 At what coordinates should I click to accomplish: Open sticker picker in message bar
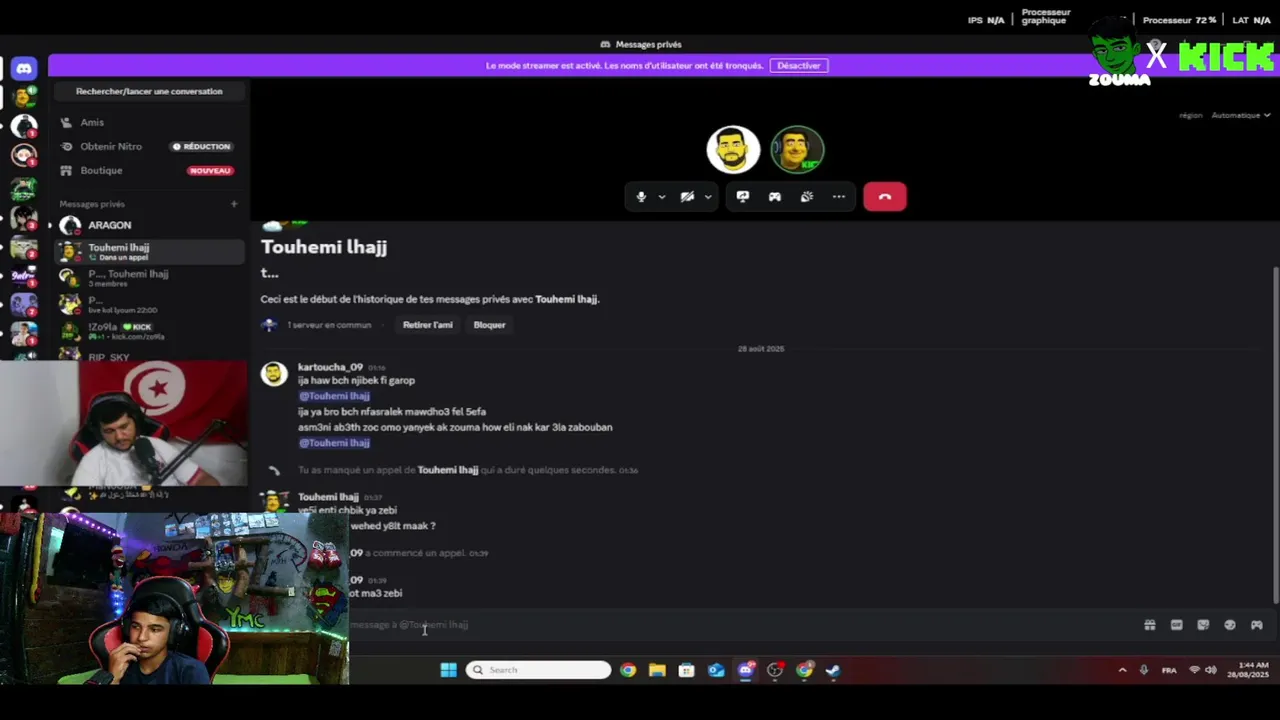[x=1203, y=625]
